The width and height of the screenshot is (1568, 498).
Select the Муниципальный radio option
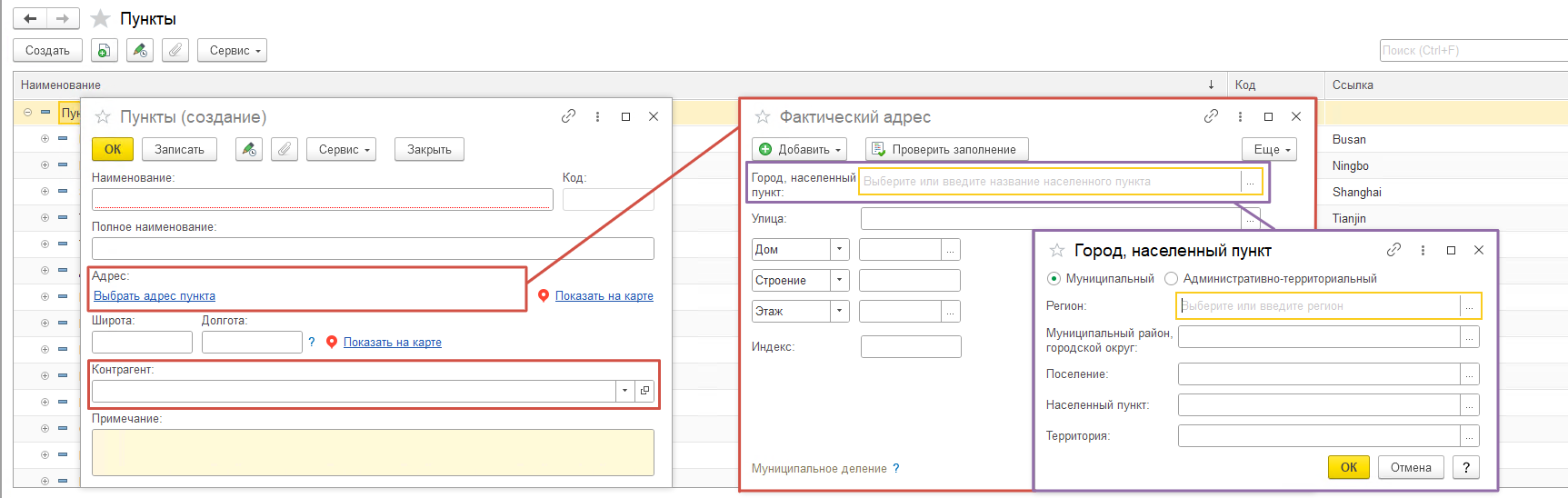tap(1054, 279)
